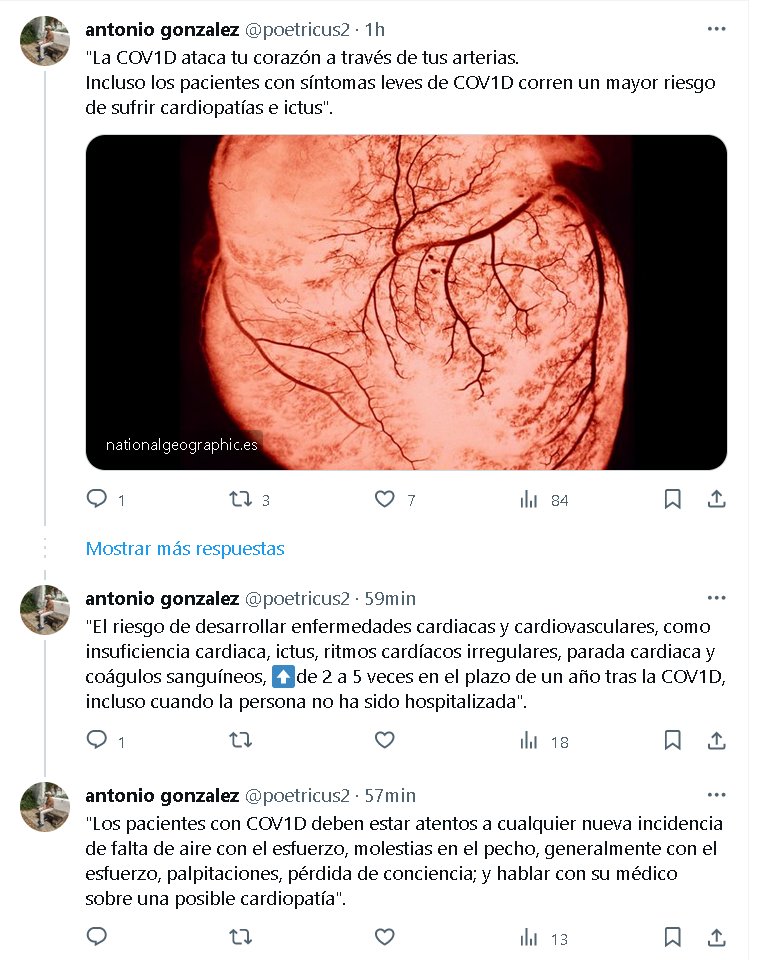This screenshot has width=758, height=960.
Task: Share the tweet with 13 views
Action: click(x=716, y=937)
